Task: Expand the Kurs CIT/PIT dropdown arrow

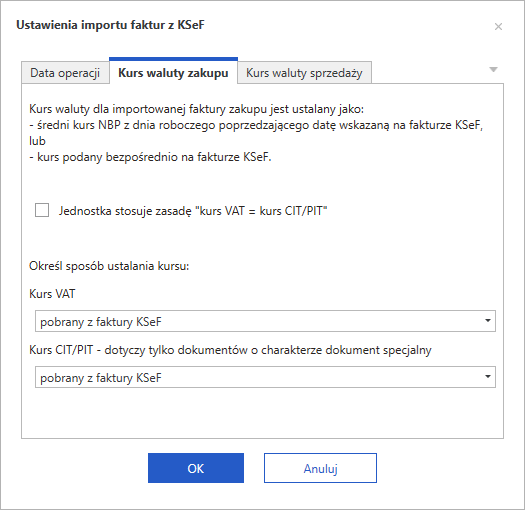Action: click(488, 377)
